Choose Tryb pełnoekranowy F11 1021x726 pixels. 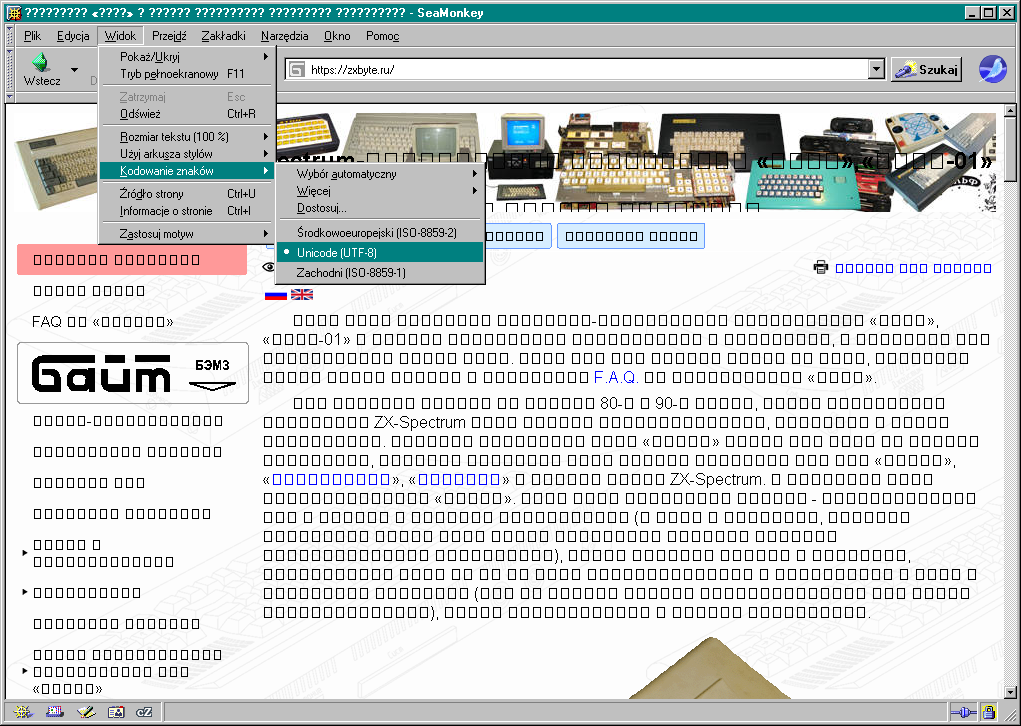click(x=188, y=74)
